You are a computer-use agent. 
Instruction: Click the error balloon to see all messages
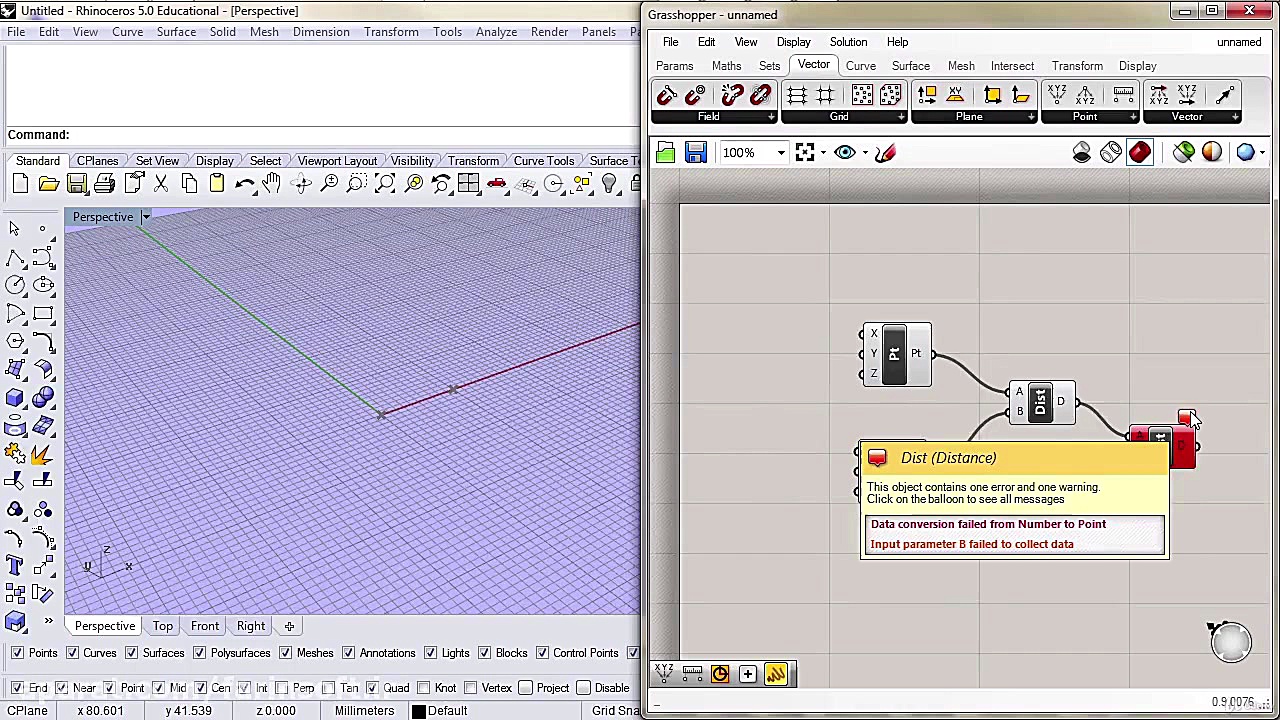877,457
